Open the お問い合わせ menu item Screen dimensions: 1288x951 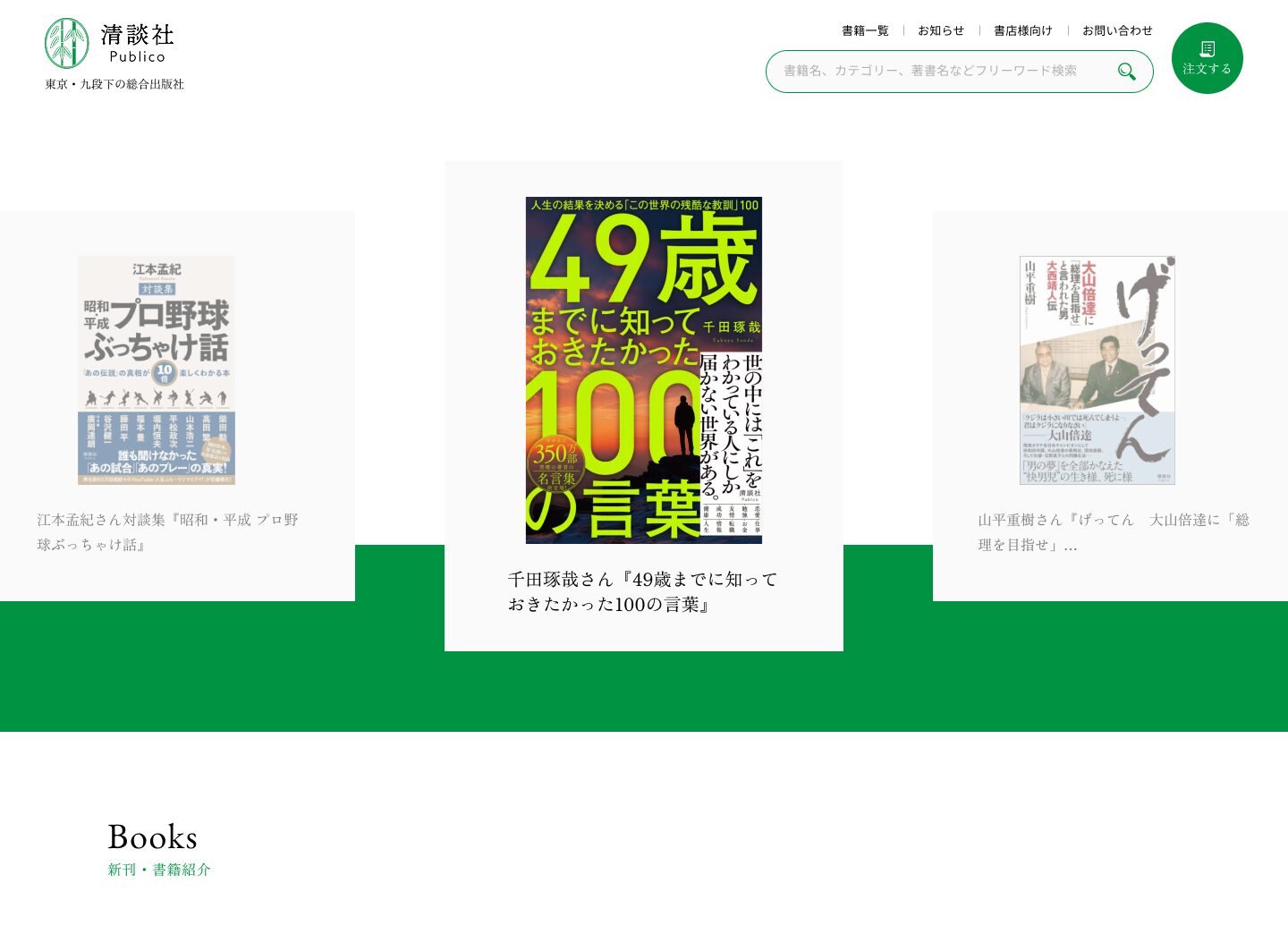point(1117,30)
